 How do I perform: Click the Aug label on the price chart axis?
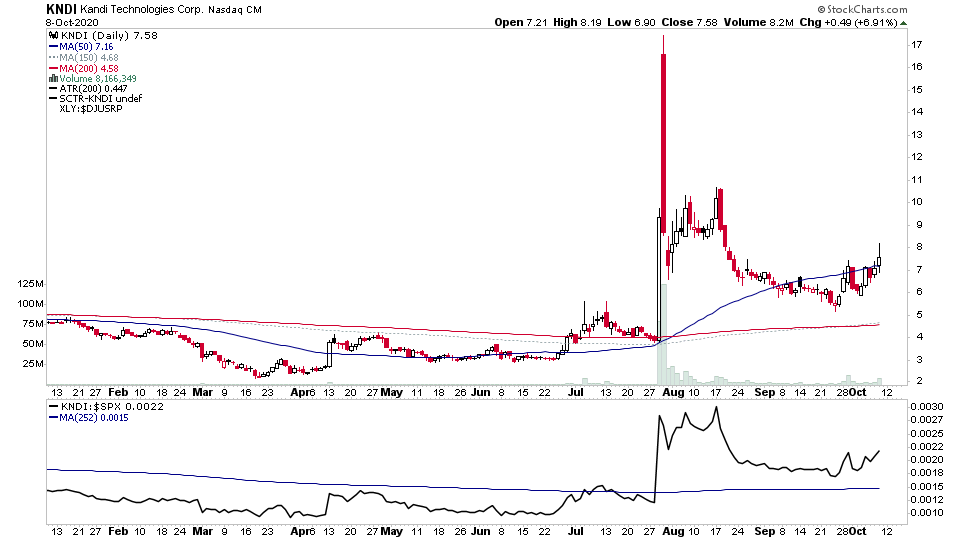(673, 392)
